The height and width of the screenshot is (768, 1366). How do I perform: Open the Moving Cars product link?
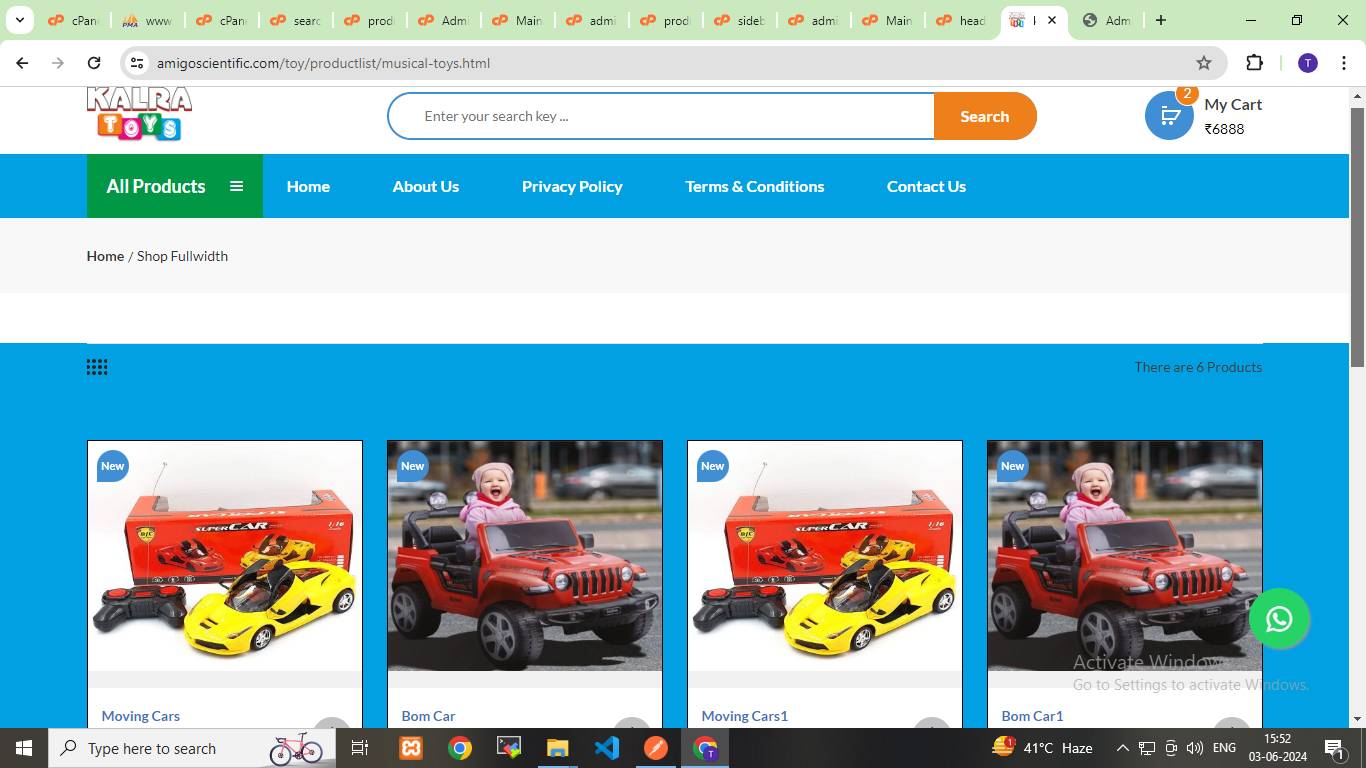tap(141, 716)
